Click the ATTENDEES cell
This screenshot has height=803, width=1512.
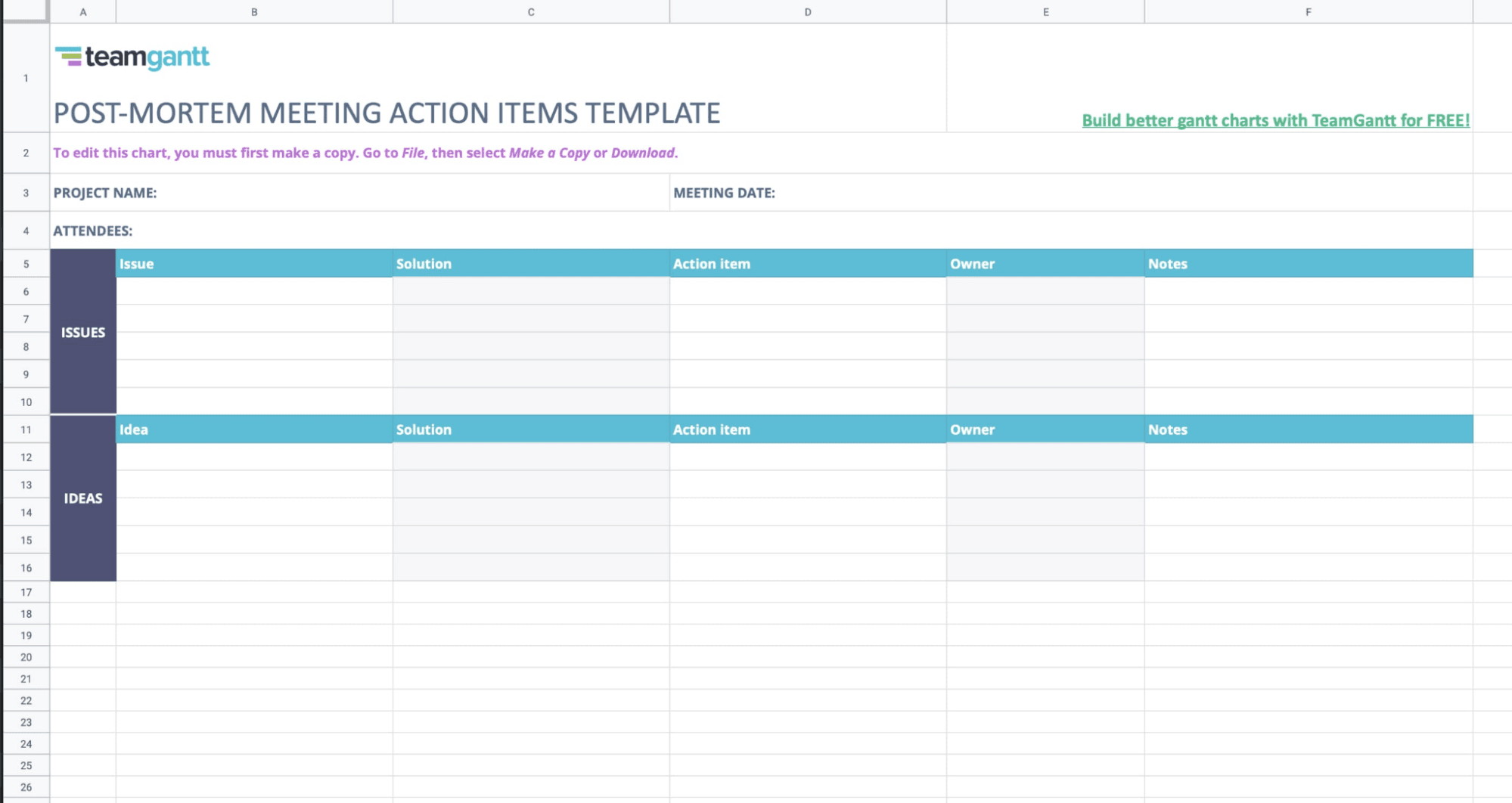(x=92, y=231)
